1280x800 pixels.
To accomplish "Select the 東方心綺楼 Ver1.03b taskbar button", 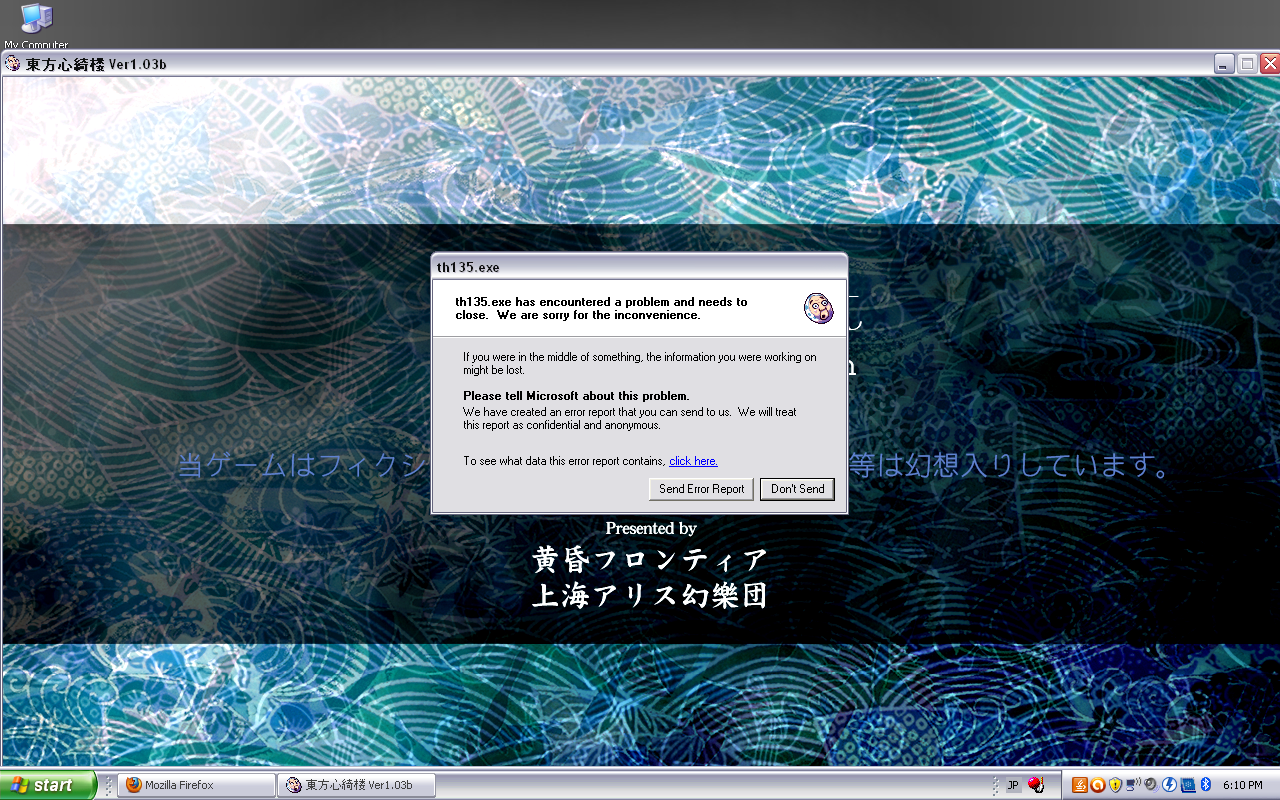I will (357, 785).
